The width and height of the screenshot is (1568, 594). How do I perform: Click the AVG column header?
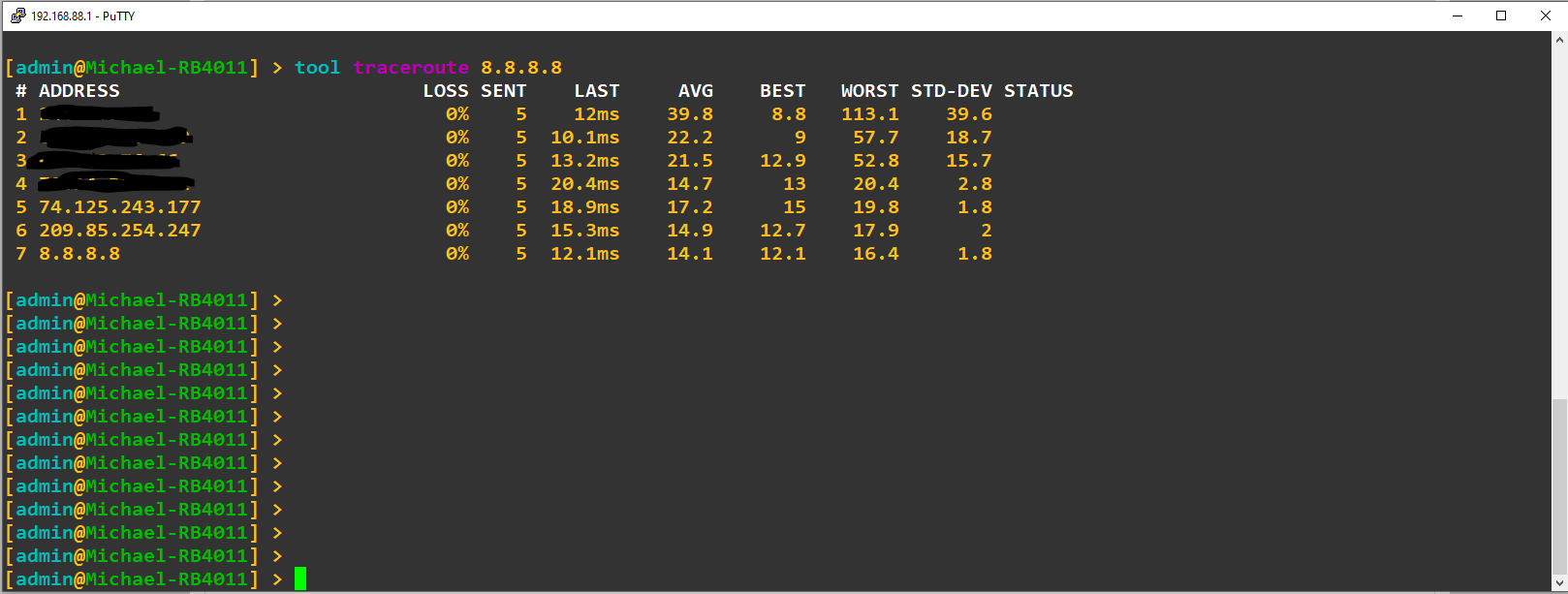696,91
